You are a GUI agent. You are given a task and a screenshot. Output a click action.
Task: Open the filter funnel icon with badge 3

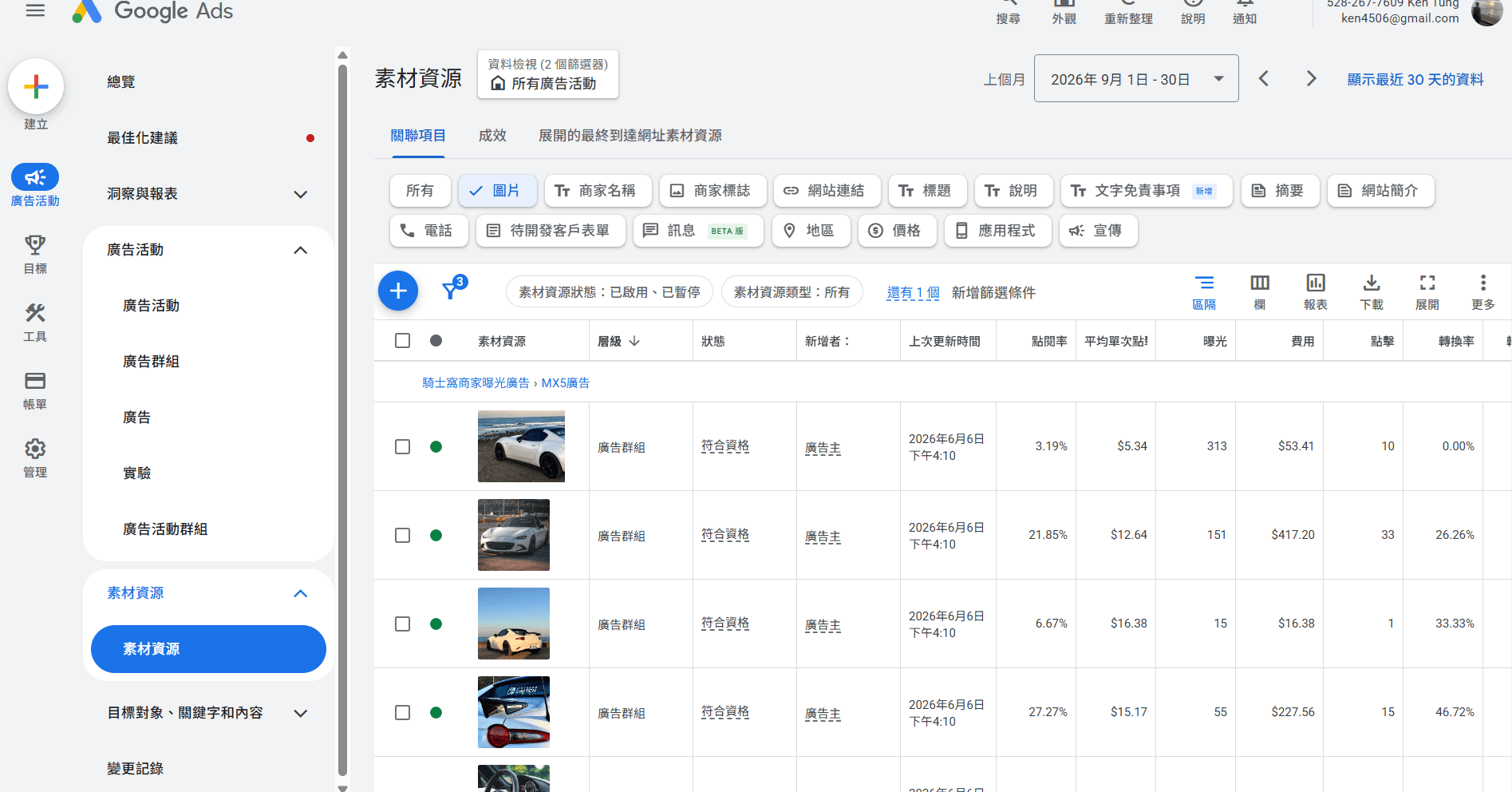[x=452, y=290]
